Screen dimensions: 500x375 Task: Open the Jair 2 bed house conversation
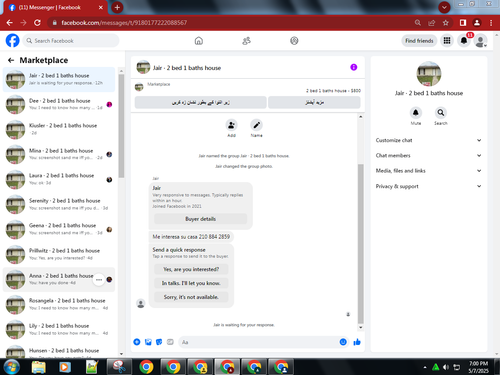click(59, 79)
